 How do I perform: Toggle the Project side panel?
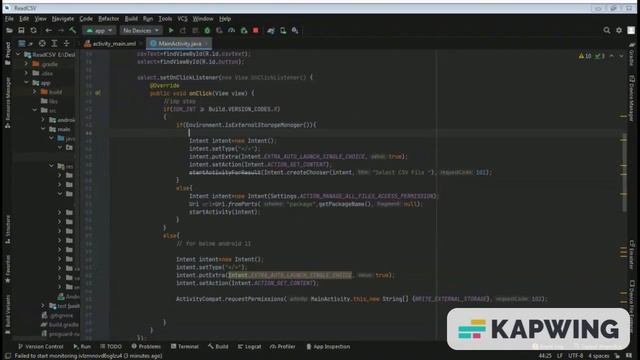7,53
